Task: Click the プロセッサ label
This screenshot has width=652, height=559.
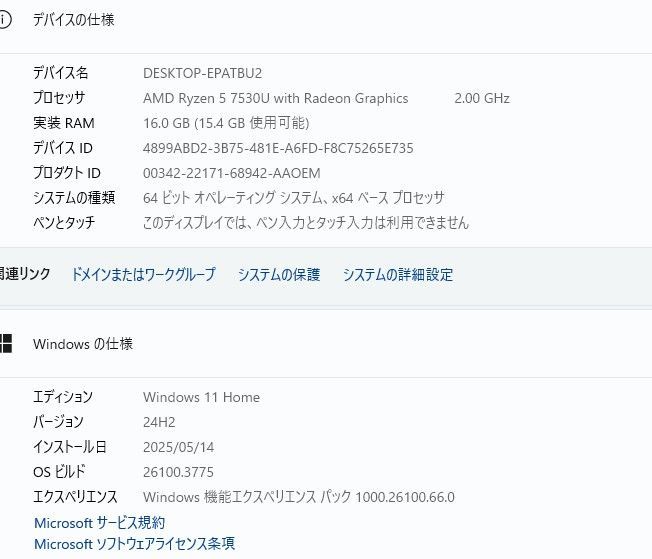Action: (x=59, y=98)
